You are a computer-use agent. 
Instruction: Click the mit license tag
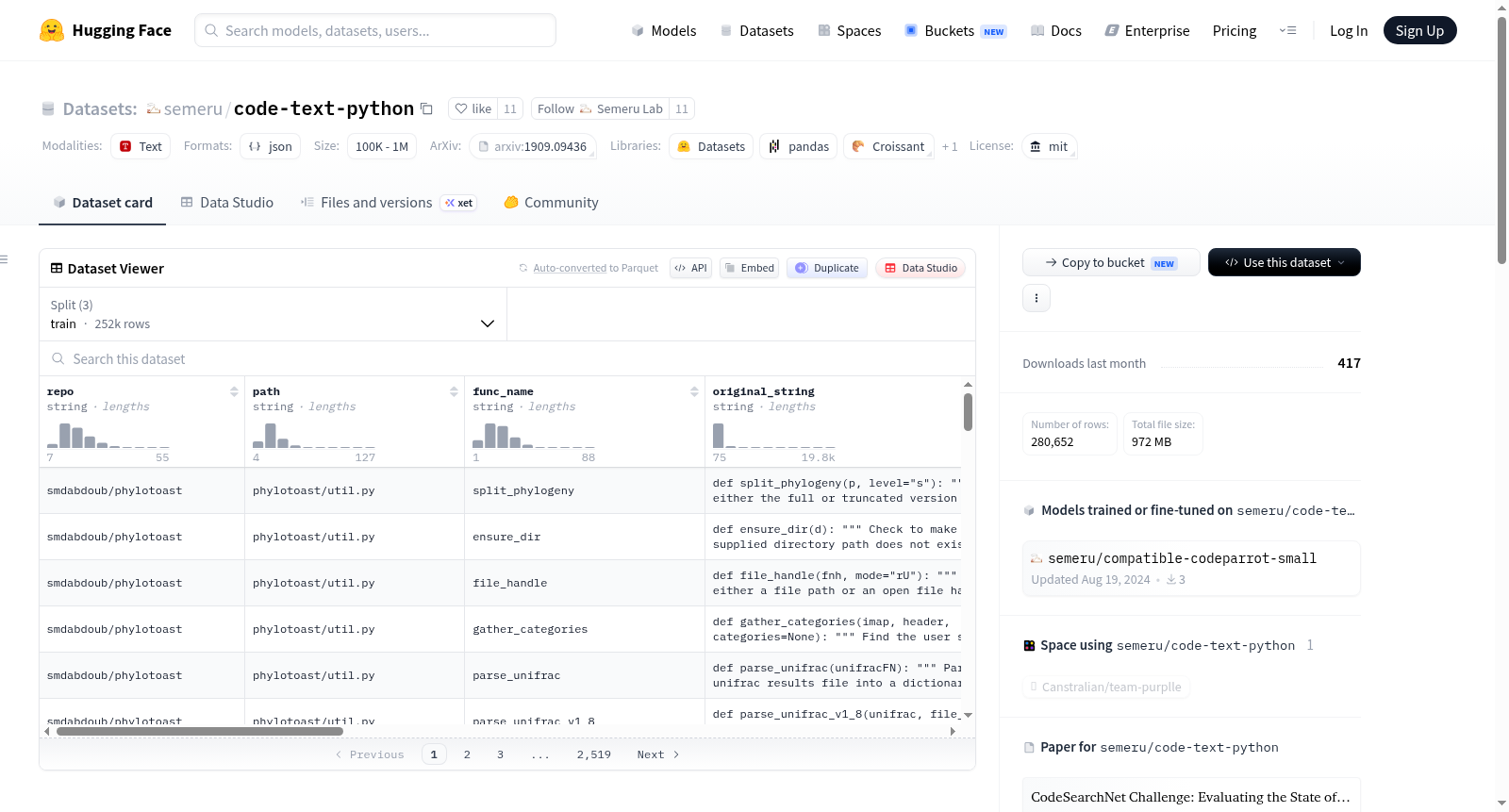tap(1049, 146)
